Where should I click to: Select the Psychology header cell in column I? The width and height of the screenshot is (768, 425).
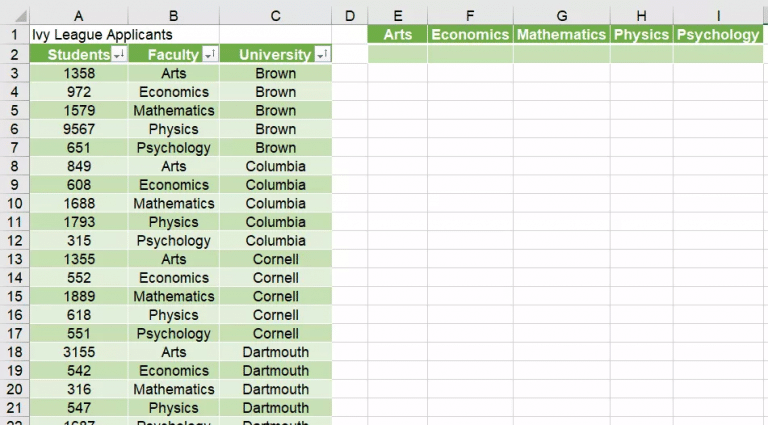click(718, 35)
